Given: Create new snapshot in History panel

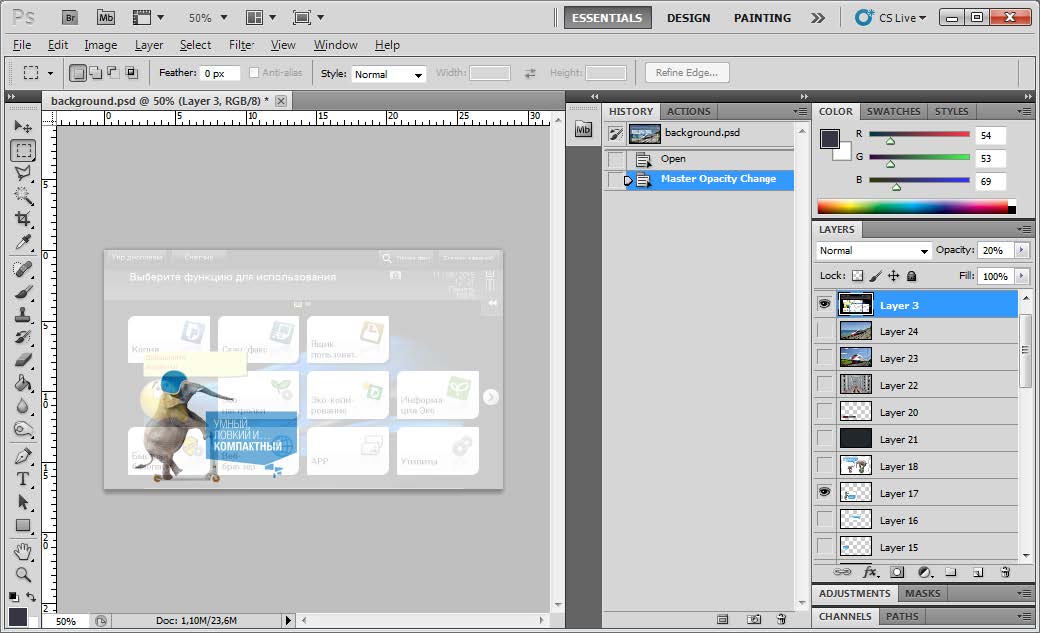Looking at the screenshot, I should pos(754,619).
